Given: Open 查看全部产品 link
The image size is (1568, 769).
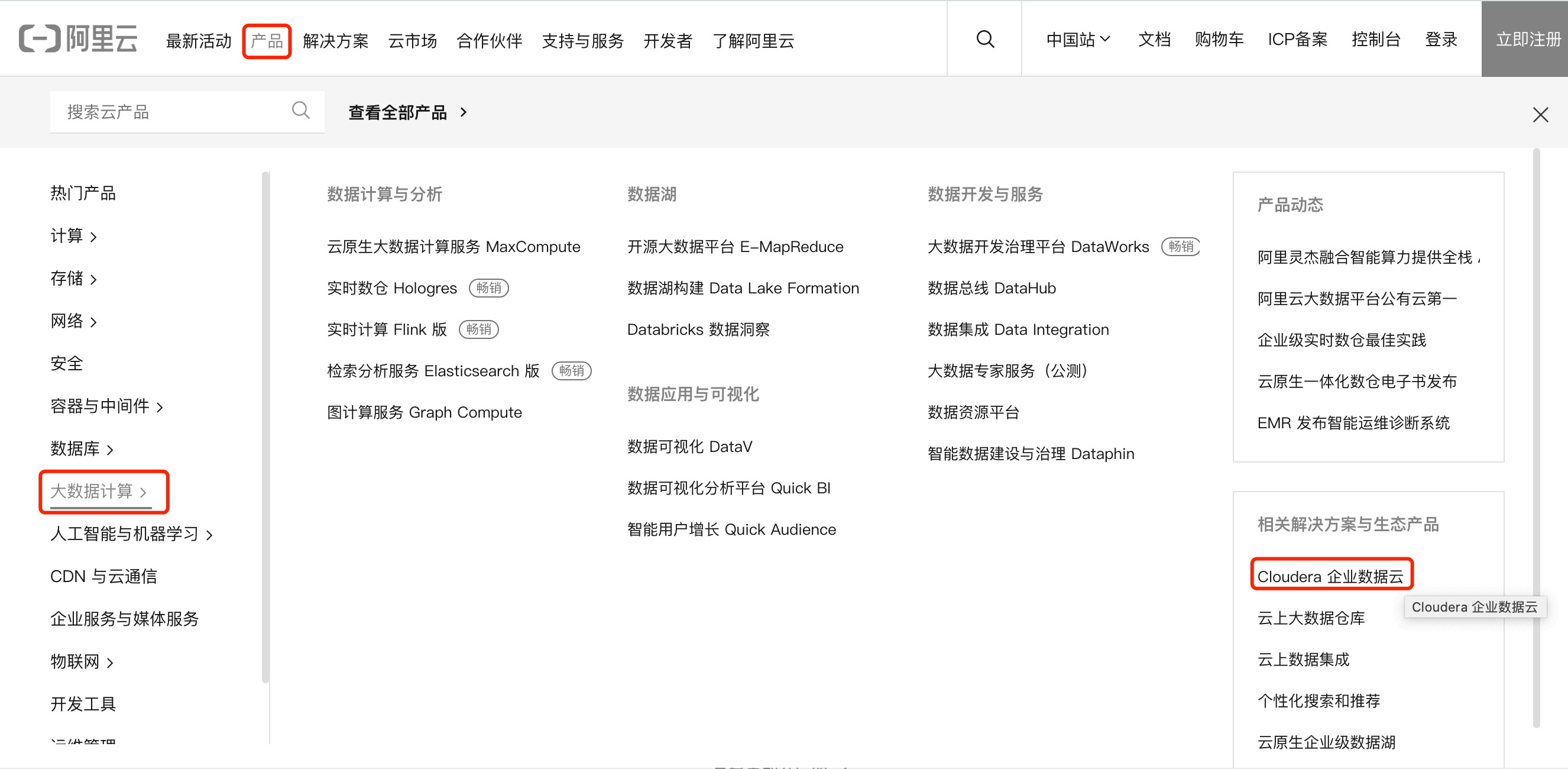Looking at the screenshot, I should click(x=399, y=112).
